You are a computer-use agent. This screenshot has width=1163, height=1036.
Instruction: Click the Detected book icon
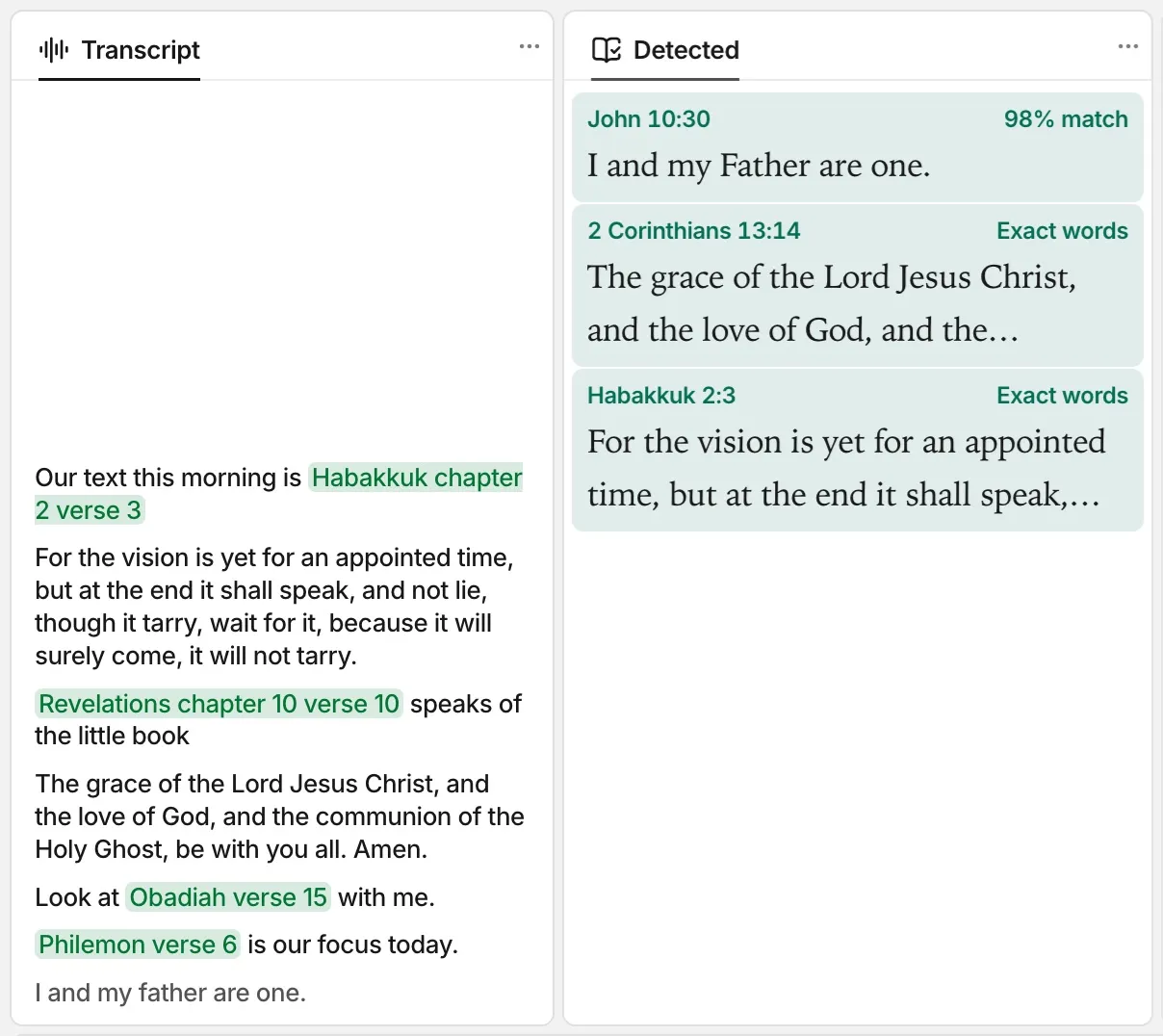click(607, 49)
